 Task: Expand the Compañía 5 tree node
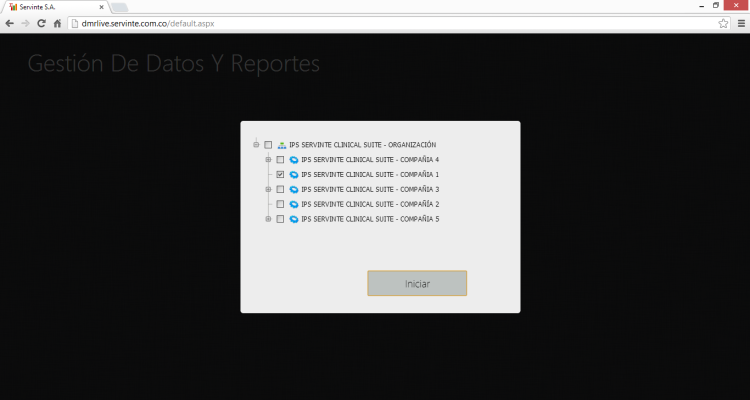268,219
